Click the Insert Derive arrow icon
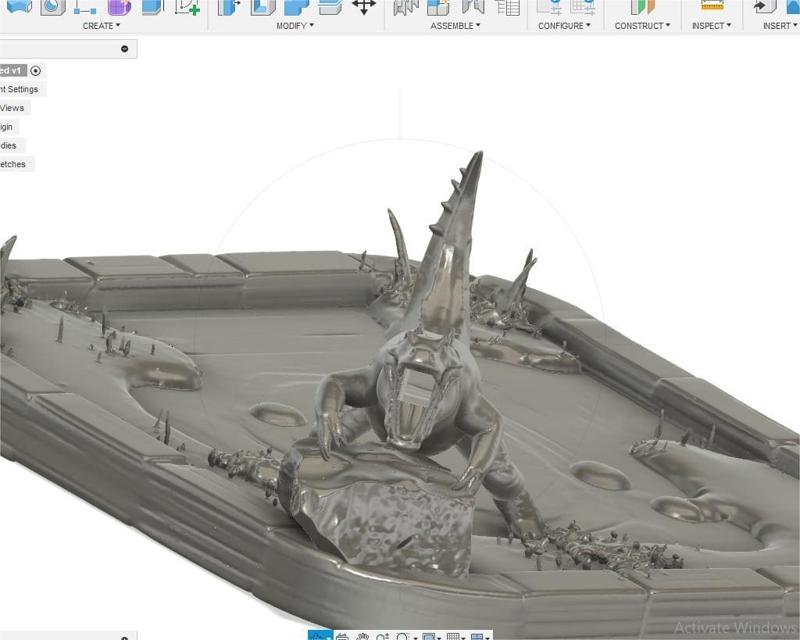This screenshot has height=640, width=800. pyautogui.click(x=765, y=7)
